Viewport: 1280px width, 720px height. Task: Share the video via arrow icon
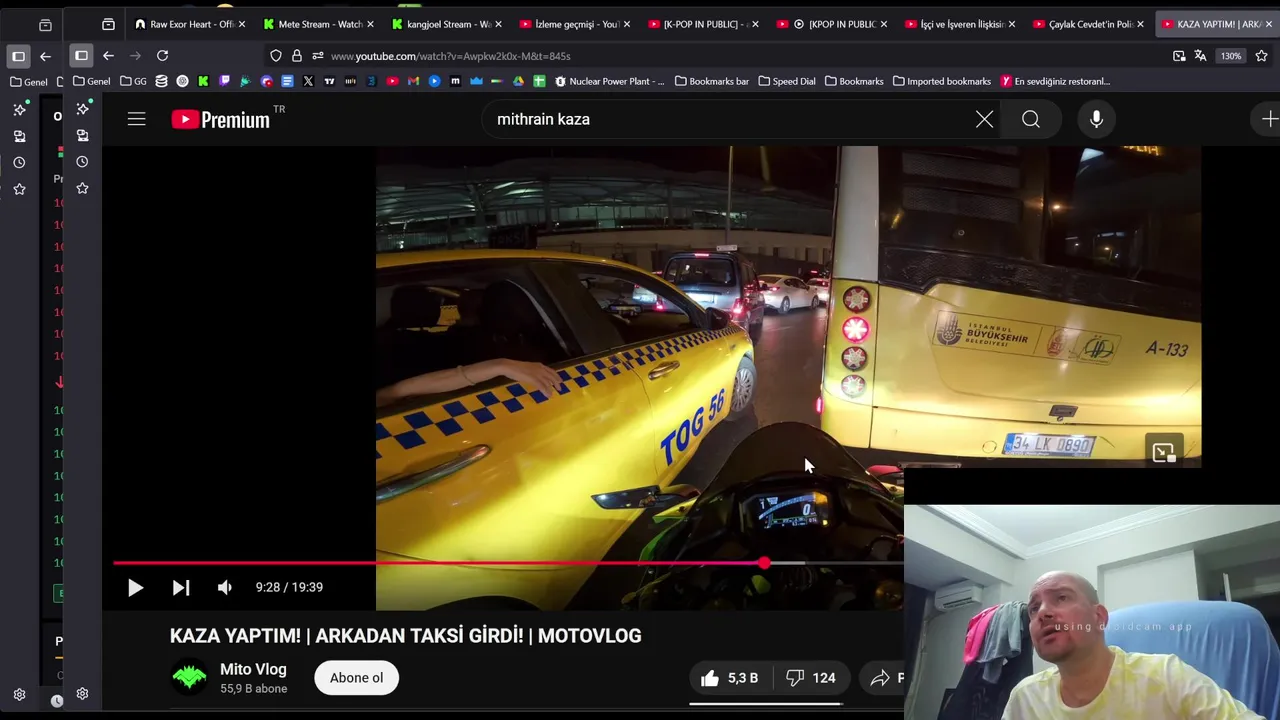point(880,678)
